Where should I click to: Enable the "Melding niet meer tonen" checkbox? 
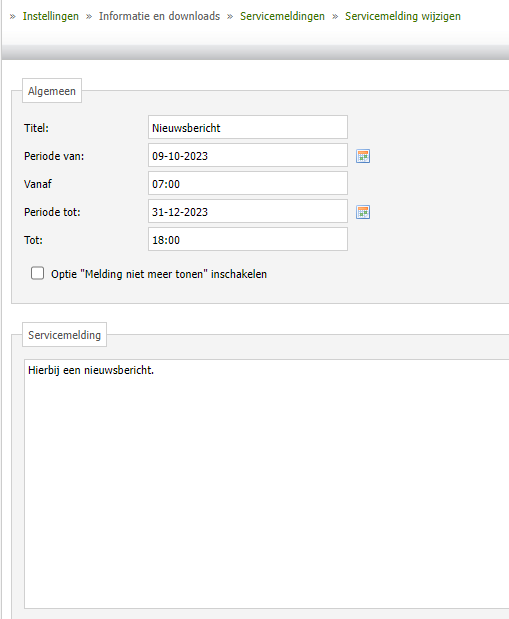pyautogui.click(x=38, y=273)
